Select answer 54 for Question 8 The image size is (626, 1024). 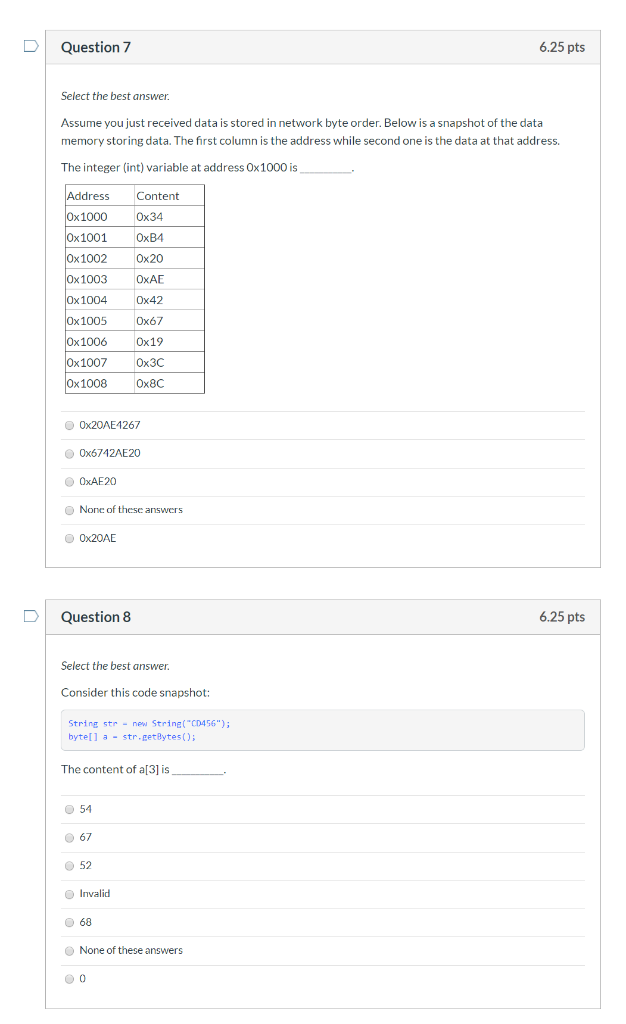69,809
